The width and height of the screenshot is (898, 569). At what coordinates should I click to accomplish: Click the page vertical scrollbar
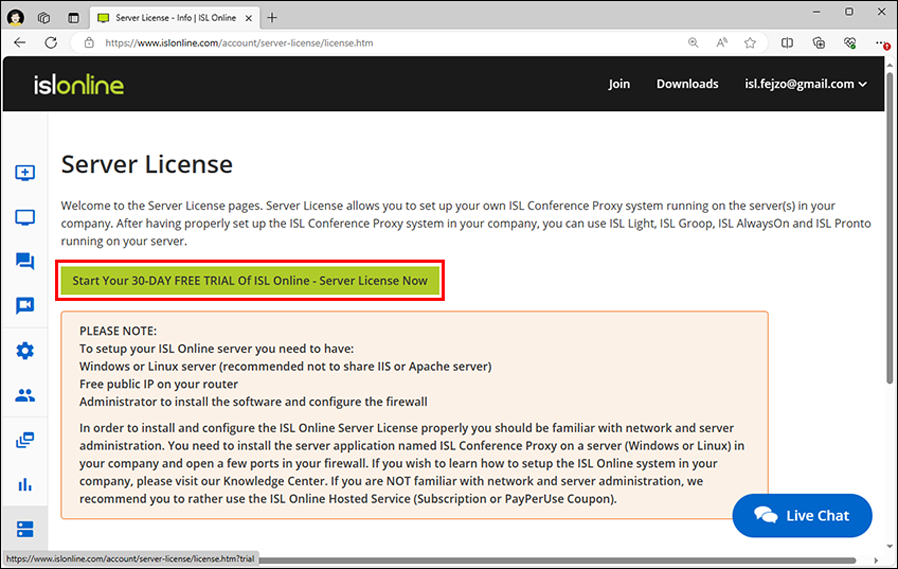pos(889,250)
